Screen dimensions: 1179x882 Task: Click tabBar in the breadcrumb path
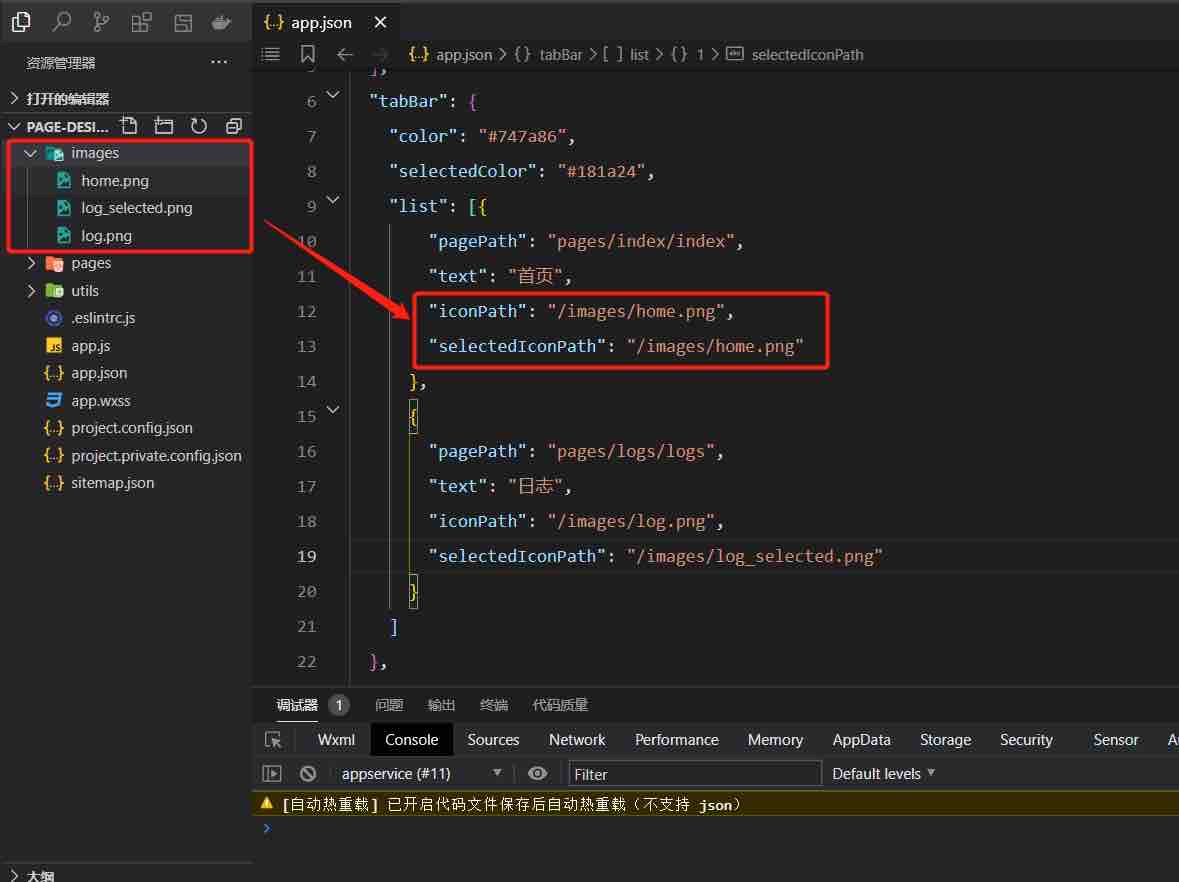tap(560, 55)
